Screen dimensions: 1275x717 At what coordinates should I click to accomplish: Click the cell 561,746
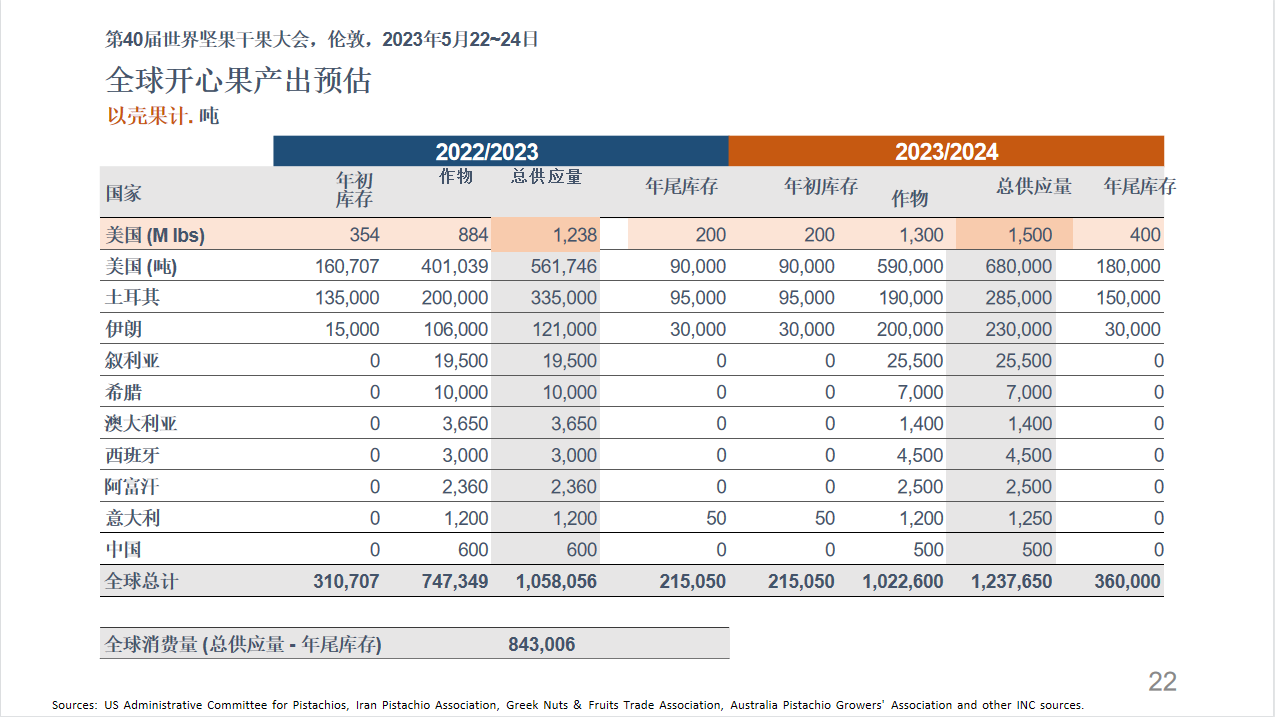click(564, 267)
